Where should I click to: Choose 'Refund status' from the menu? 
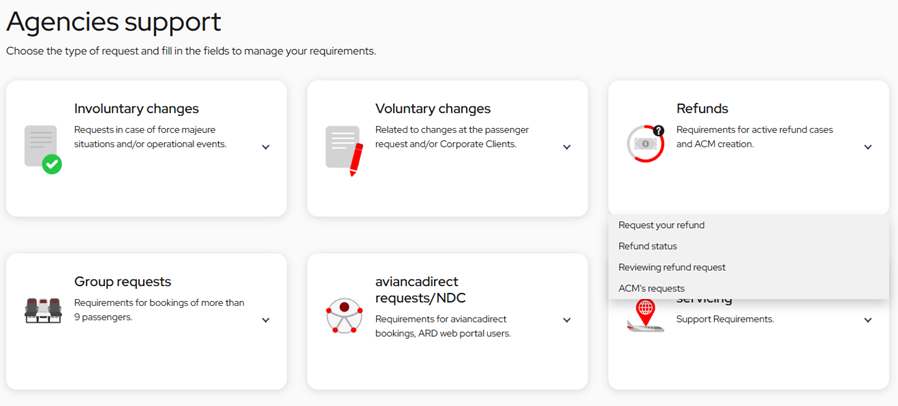[x=648, y=246]
